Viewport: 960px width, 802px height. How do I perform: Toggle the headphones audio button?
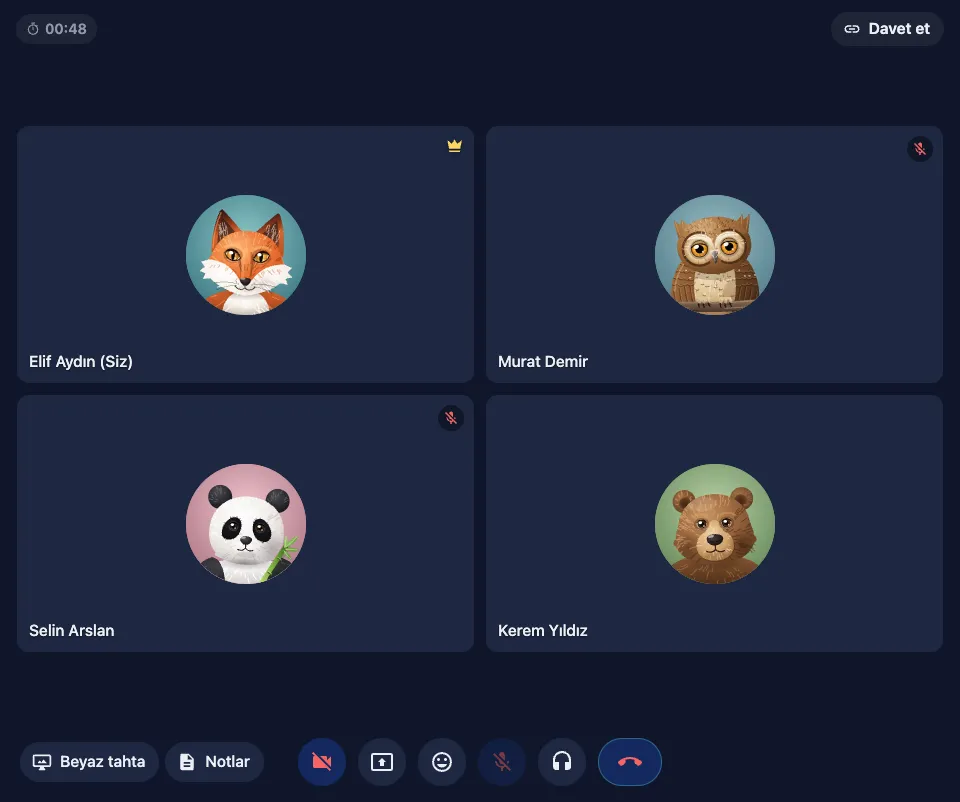[x=561, y=762]
